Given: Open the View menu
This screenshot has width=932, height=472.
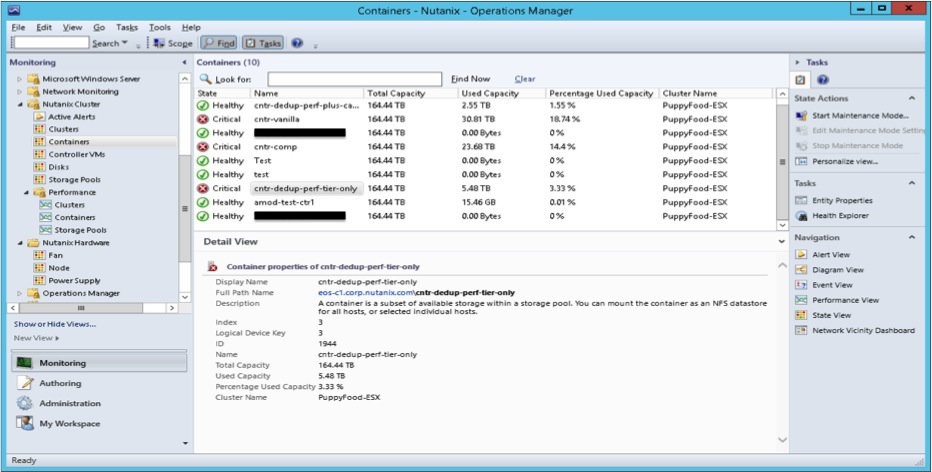Looking at the screenshot, I should (x=73, y=27).
